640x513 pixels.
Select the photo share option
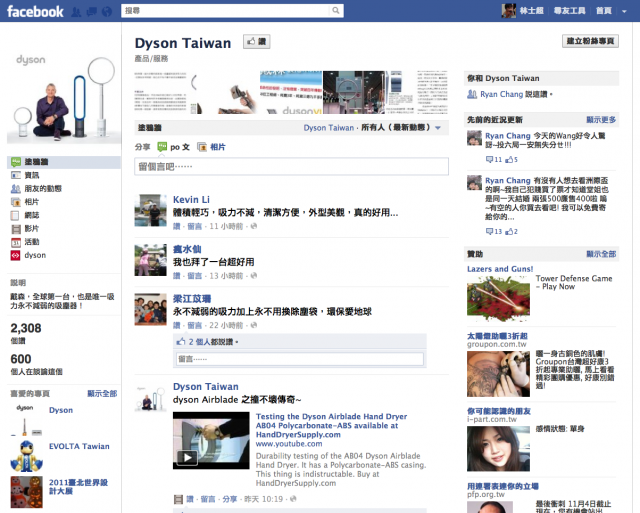coord(211,147)
